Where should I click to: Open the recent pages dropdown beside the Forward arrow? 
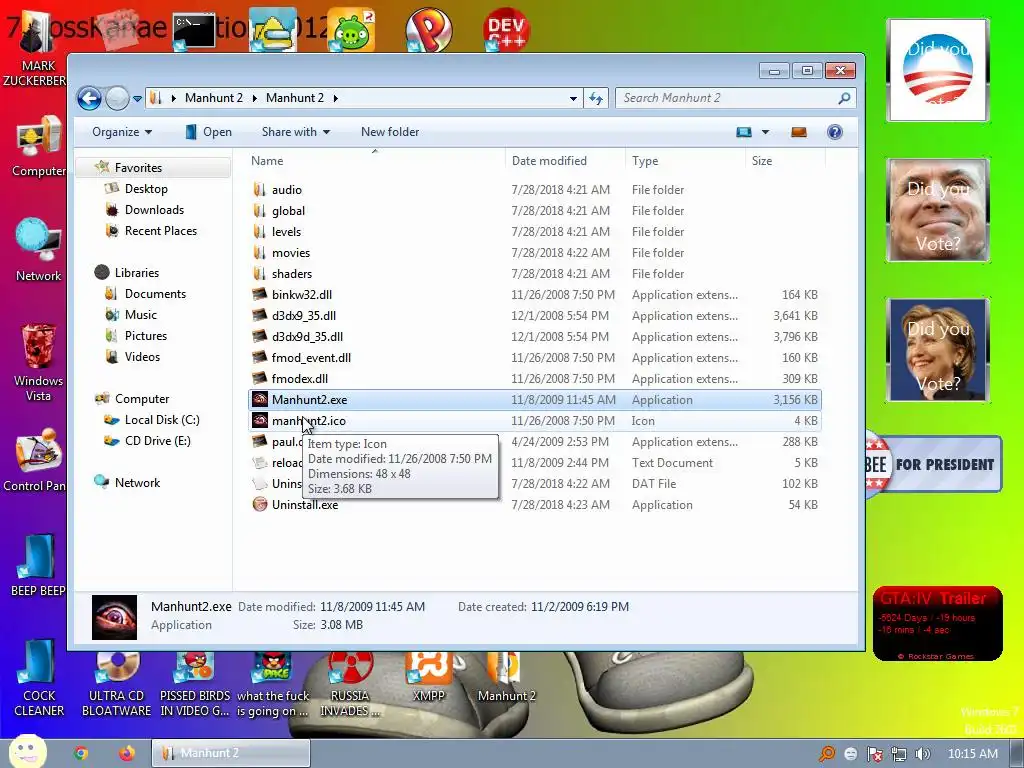(137, 99)
